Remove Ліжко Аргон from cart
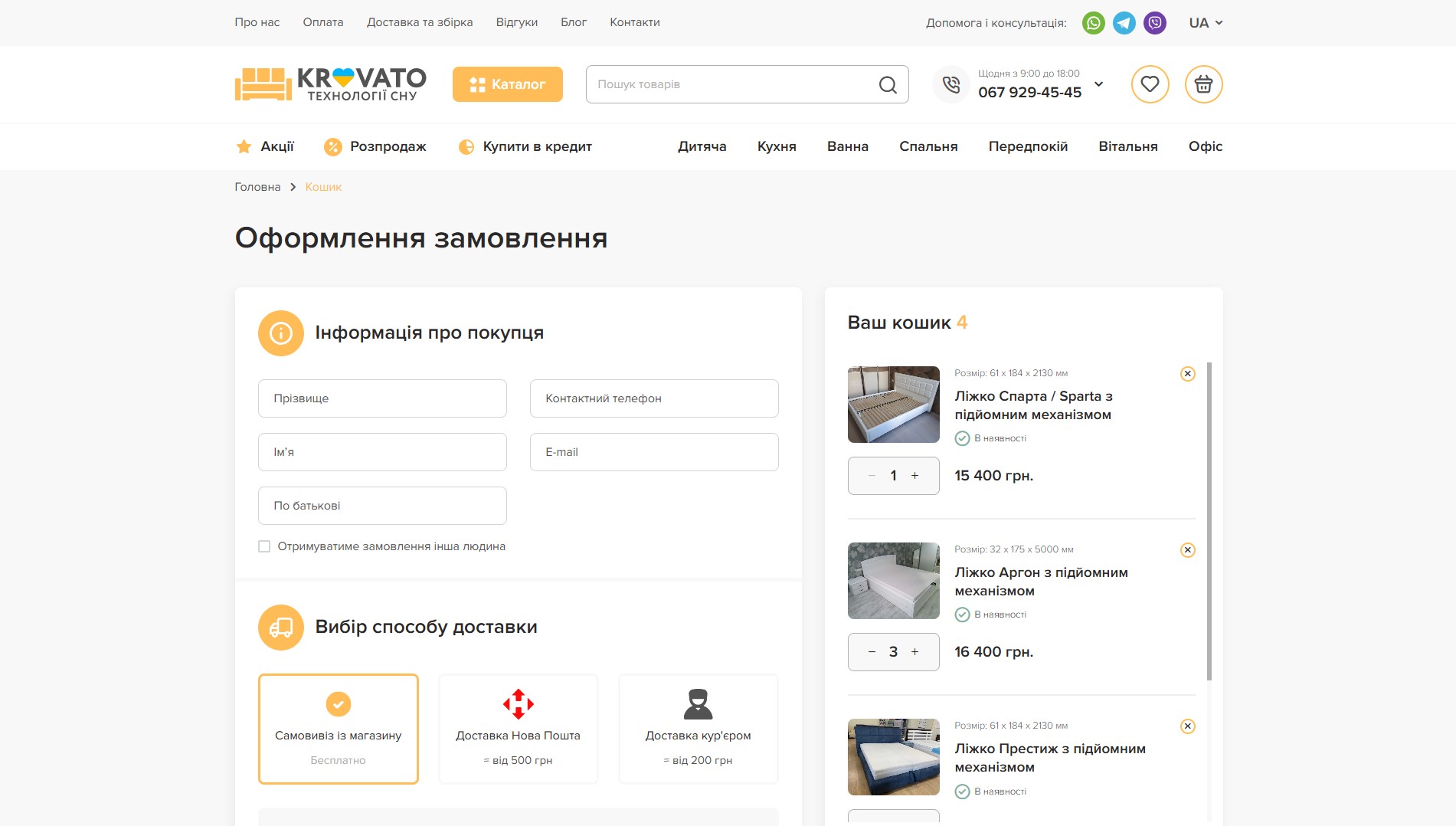The height and width of the screenshot is (826, 1456). pos(1187,550)
